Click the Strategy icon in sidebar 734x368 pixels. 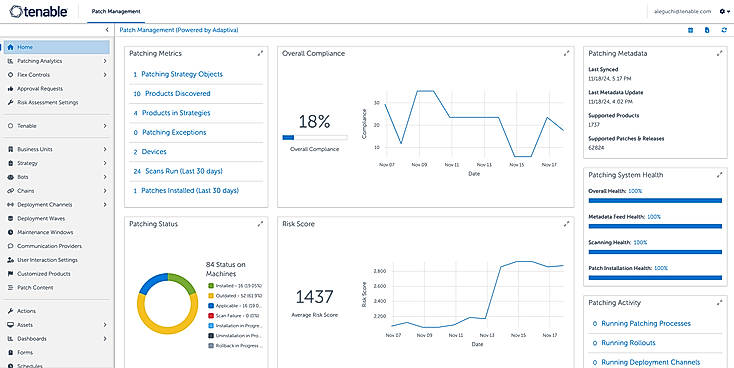pyautogui.click(x=10, y=163)
